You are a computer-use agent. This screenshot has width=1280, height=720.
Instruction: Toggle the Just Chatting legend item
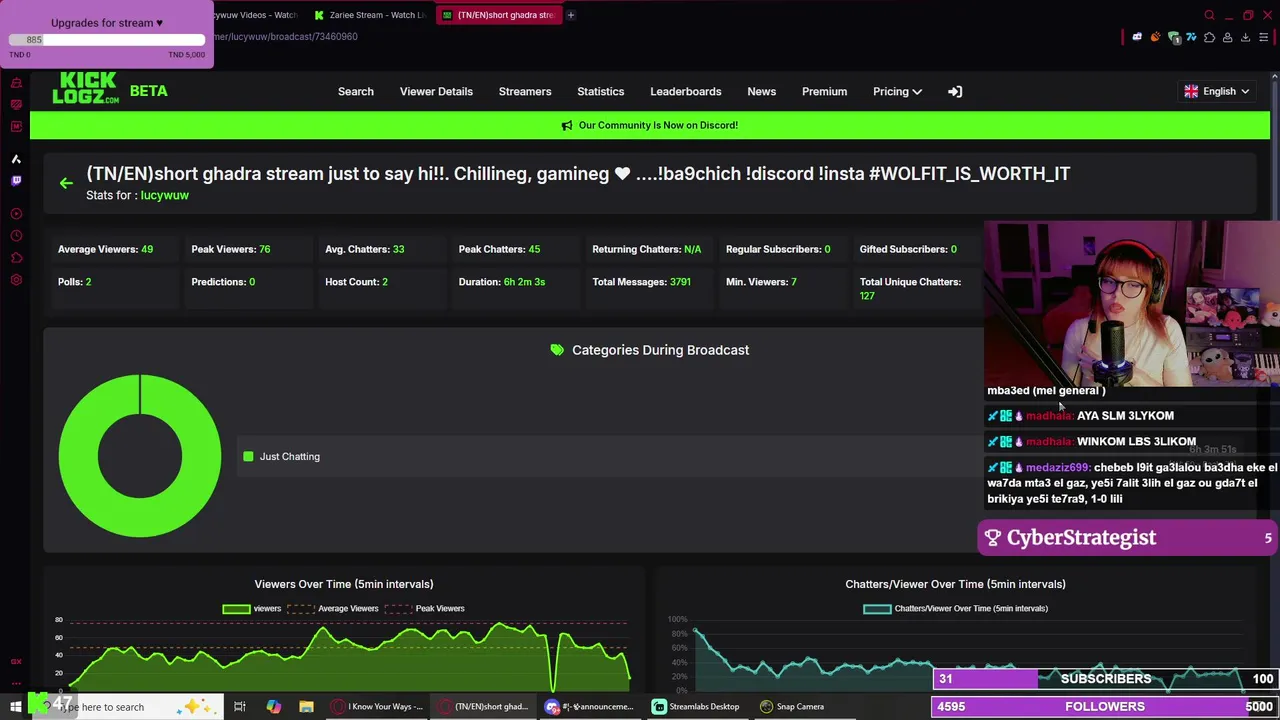[x=281, y=456]
